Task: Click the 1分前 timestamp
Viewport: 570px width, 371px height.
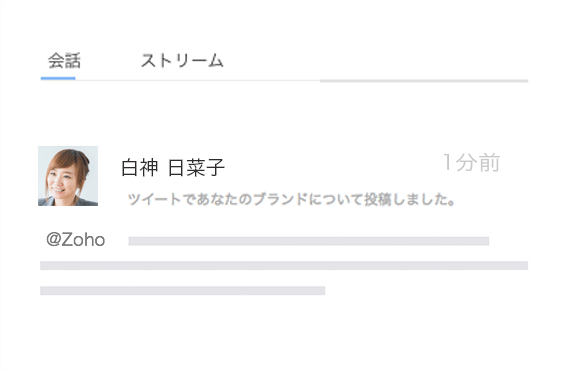Action: (472, 162)
